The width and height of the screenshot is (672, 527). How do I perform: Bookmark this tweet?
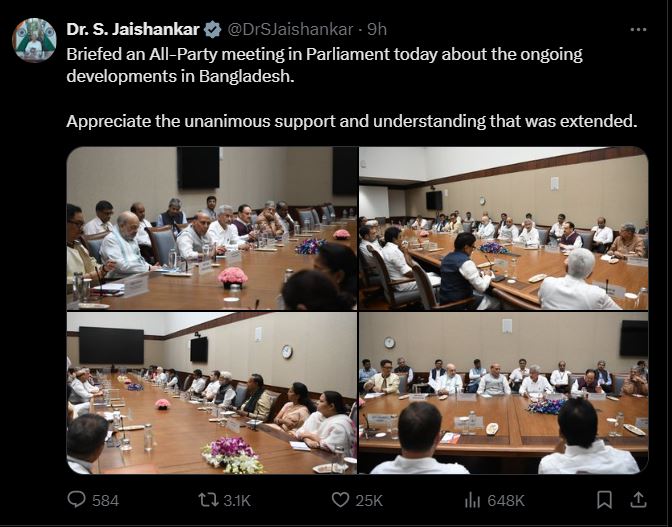tap(604, 500)
